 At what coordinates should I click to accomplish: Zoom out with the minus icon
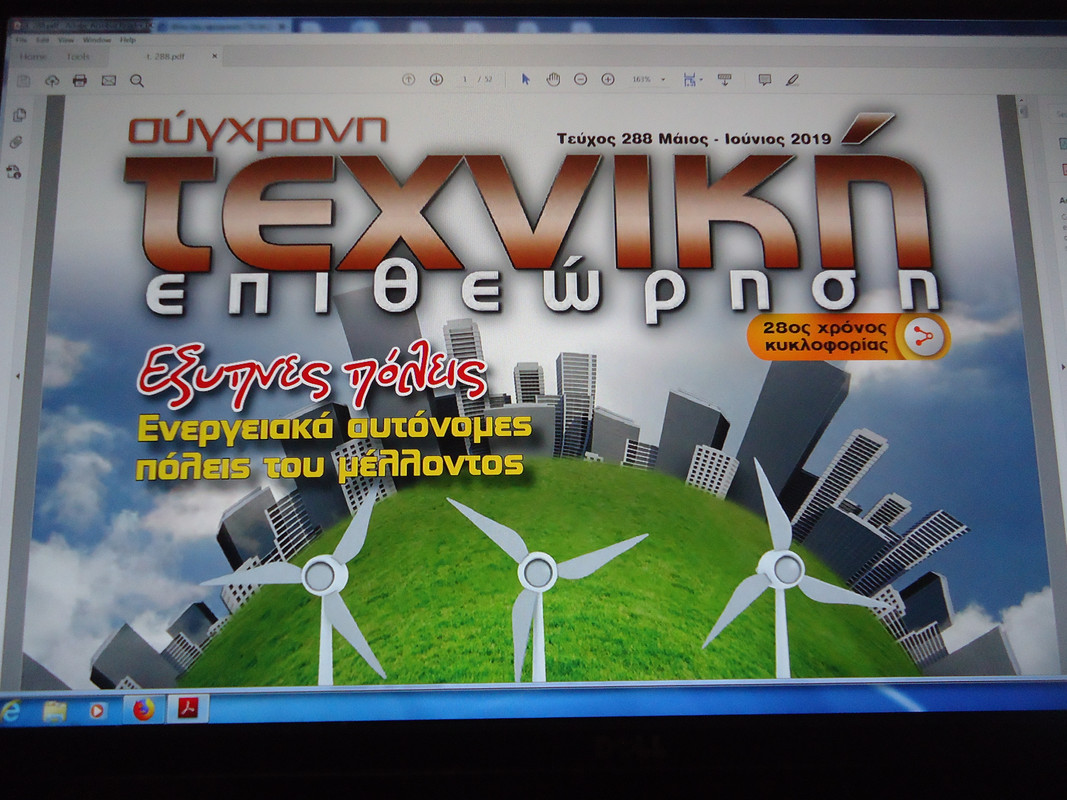[580, 80]
